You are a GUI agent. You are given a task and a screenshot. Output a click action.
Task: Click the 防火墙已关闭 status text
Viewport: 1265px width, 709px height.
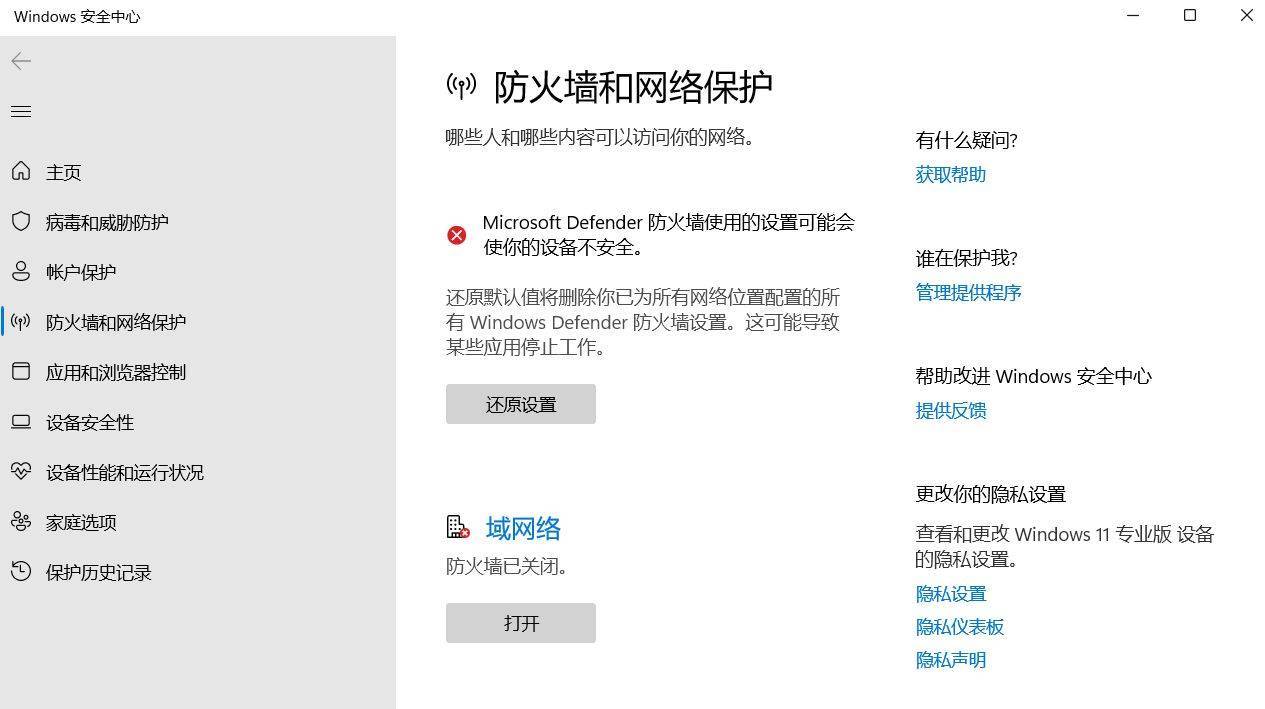click(508, 566)
